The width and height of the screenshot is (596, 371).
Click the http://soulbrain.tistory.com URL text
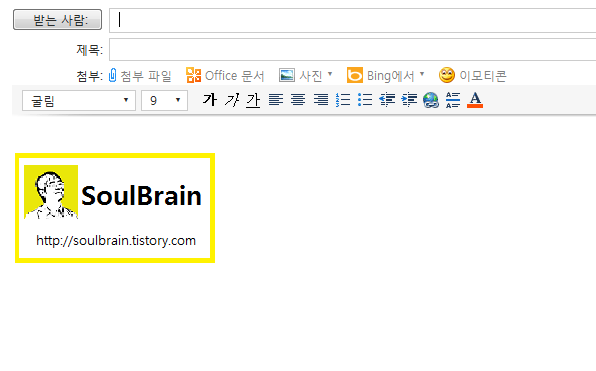pos(116,241)
